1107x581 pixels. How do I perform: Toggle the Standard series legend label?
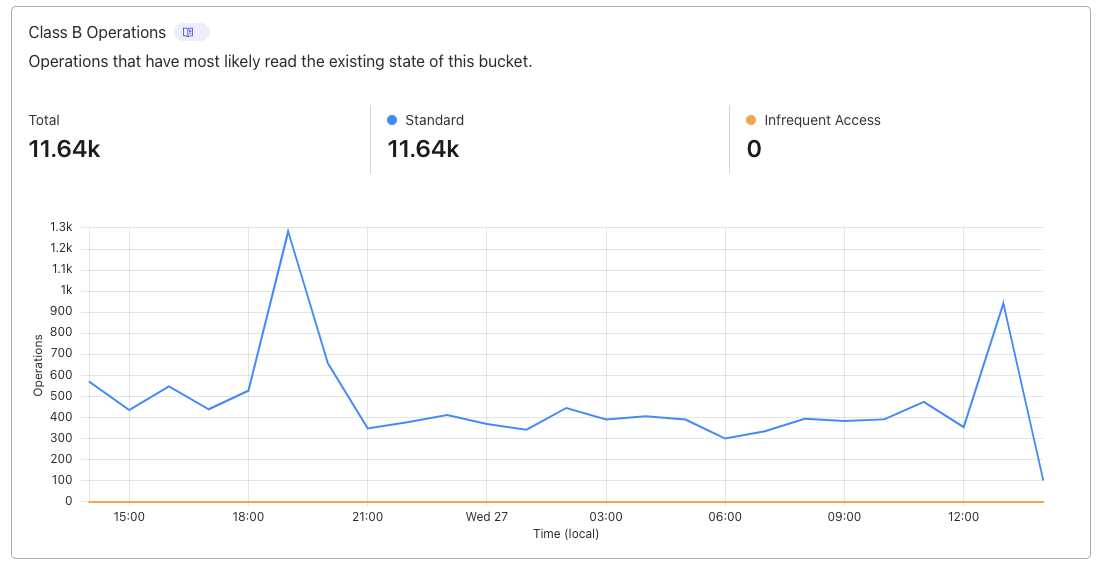coord(434,120)
